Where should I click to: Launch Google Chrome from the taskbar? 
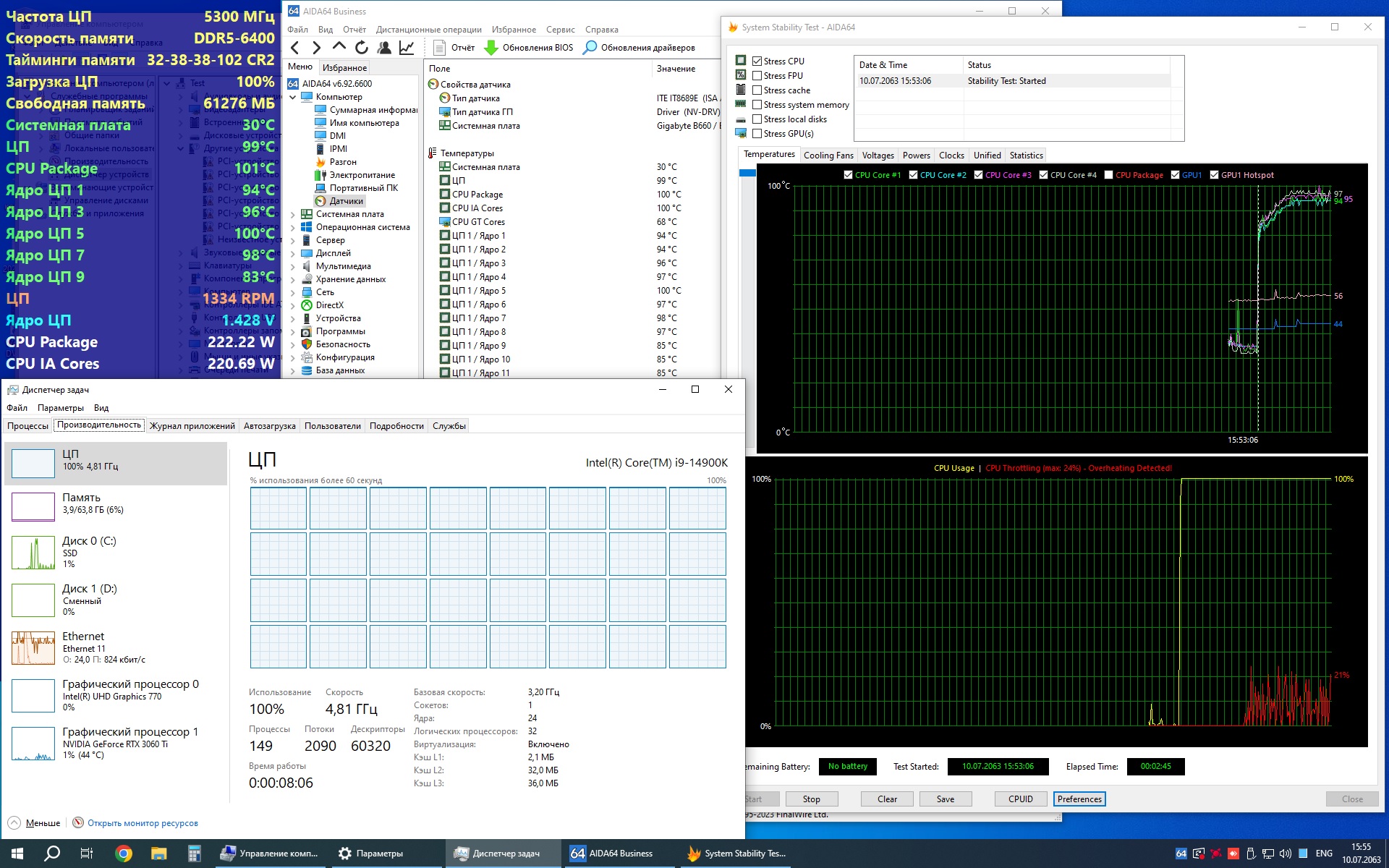click(x=124, y=854)
